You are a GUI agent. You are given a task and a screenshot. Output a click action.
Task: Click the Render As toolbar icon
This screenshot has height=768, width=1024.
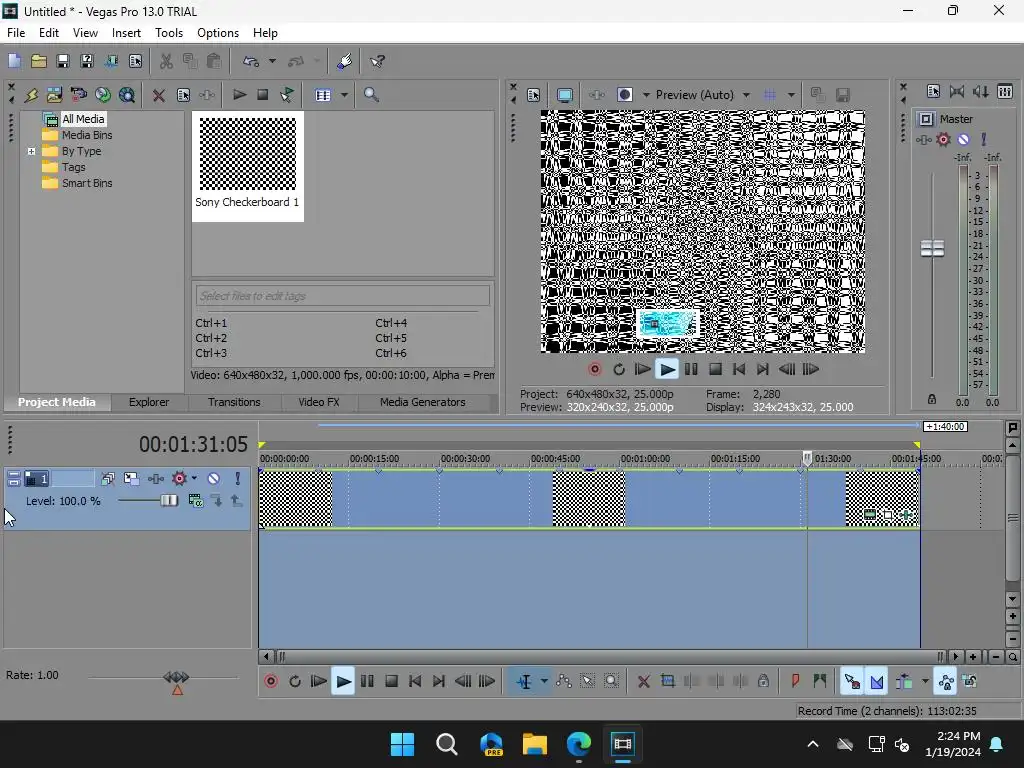coord(111,61)
